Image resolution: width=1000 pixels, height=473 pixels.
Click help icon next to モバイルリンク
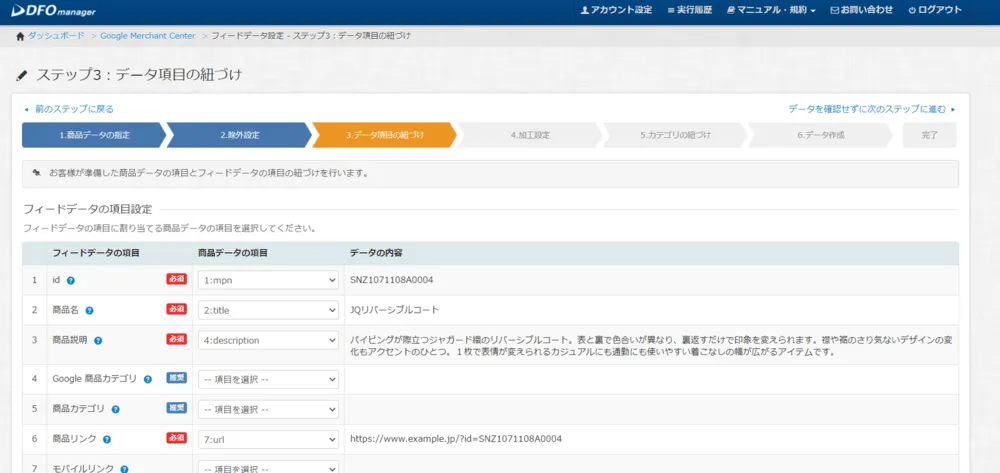coord(124,469)
